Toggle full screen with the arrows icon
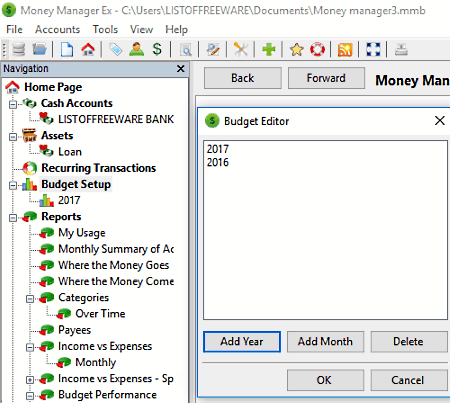This screenshot has width=450, height=403. [373, 49]
